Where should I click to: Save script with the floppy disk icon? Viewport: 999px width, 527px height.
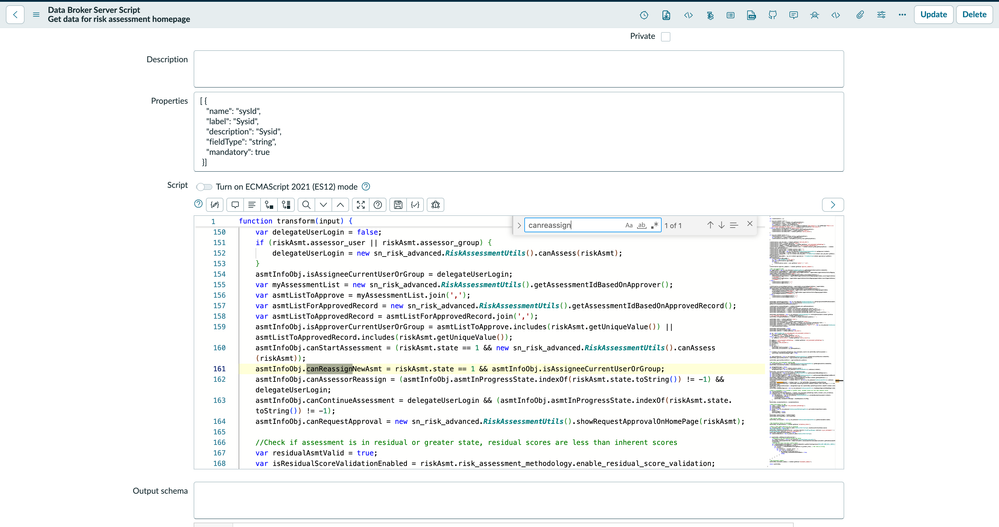click(398, 205)
